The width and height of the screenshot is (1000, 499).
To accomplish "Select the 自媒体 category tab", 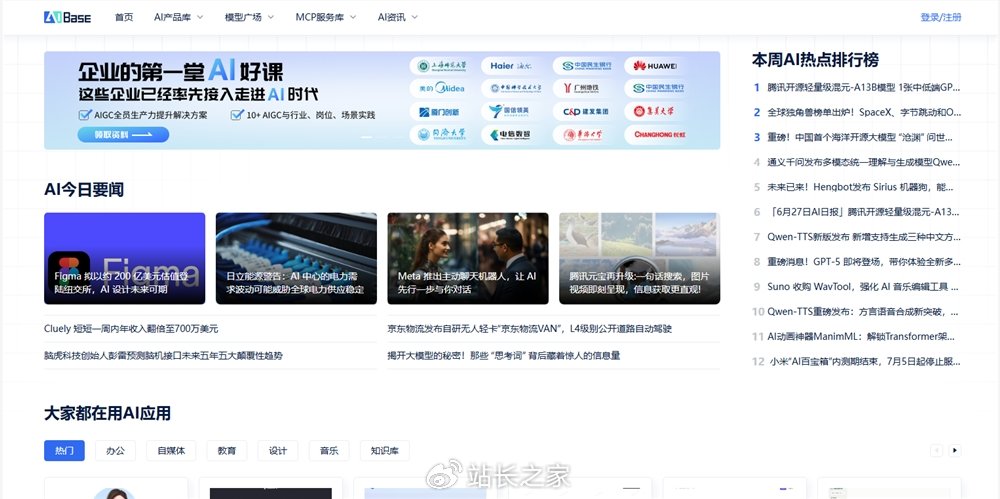I will point(171,451).
